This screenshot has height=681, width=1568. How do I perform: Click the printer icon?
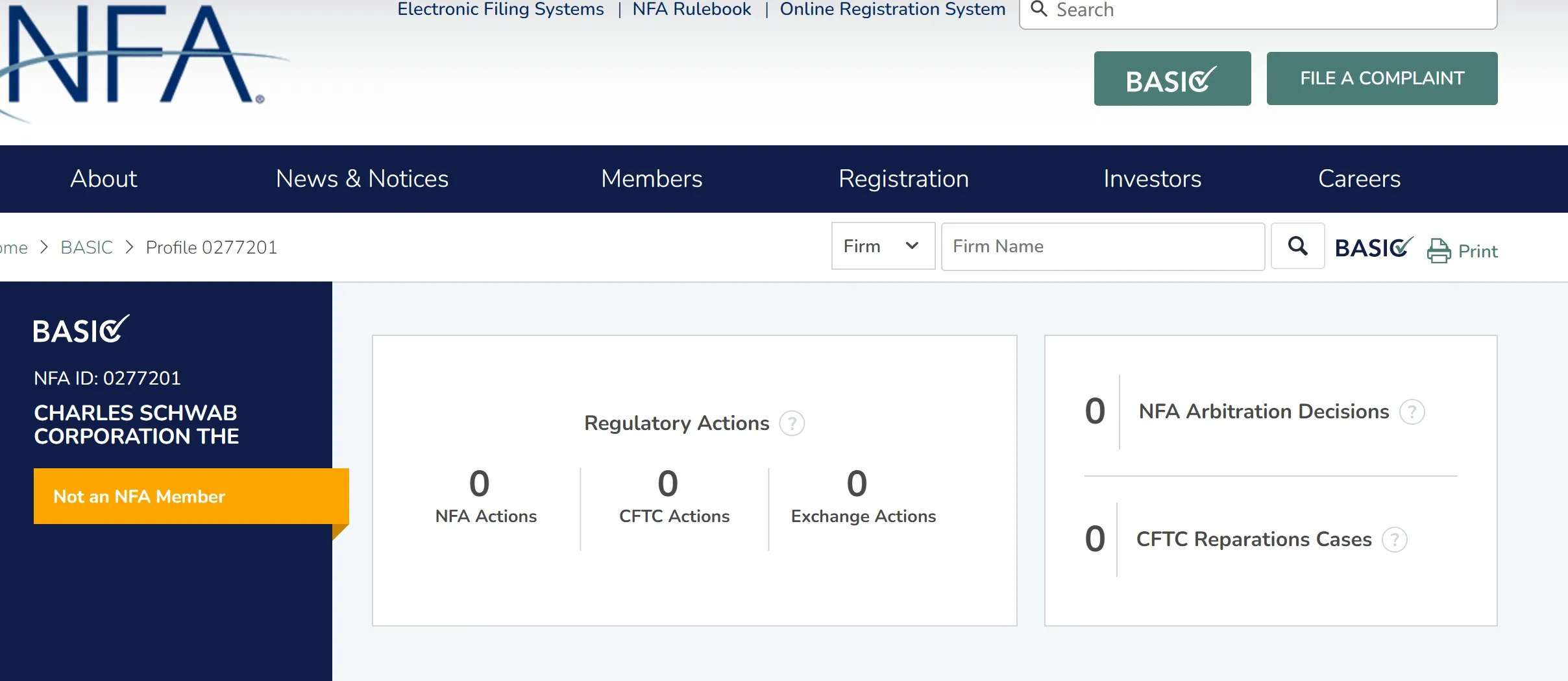[1439, 251]
